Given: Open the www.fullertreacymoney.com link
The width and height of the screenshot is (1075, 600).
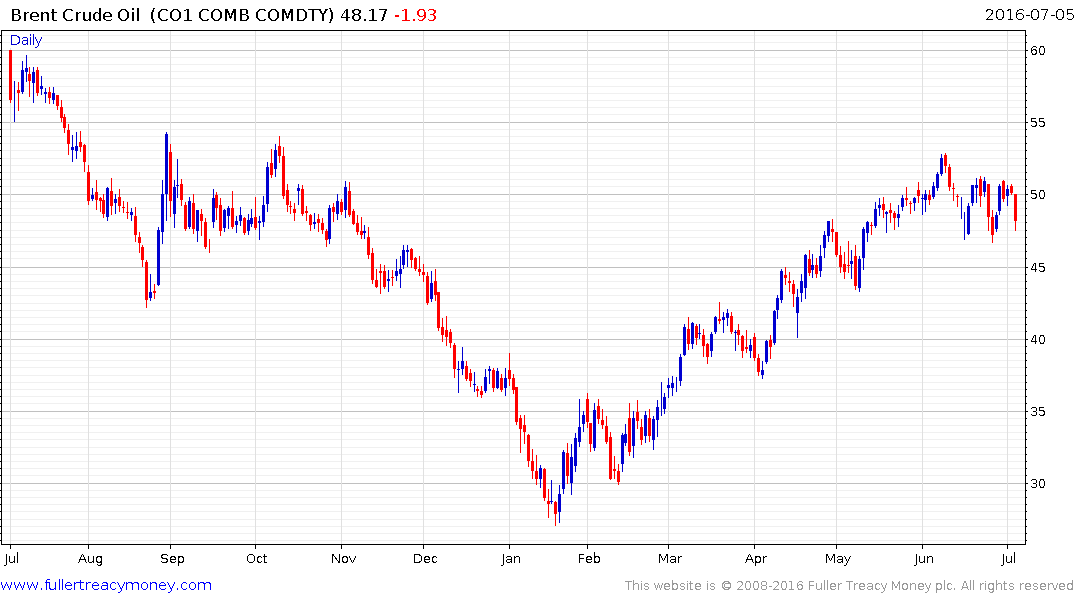Looking at the screenshot, I should [x=106, y=585].
